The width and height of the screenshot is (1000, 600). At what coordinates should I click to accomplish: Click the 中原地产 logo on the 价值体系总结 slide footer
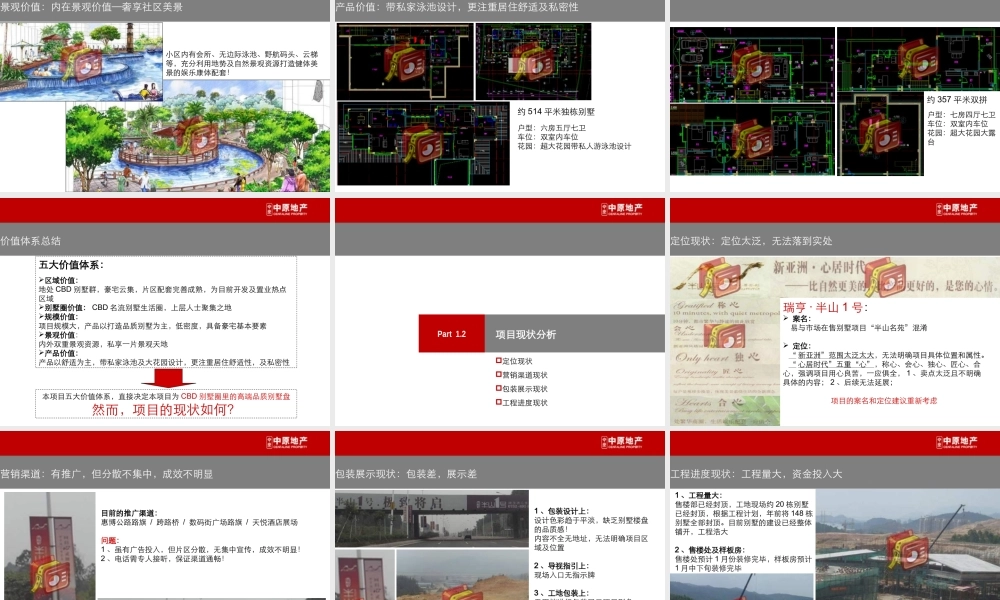[x=286, y=442]
